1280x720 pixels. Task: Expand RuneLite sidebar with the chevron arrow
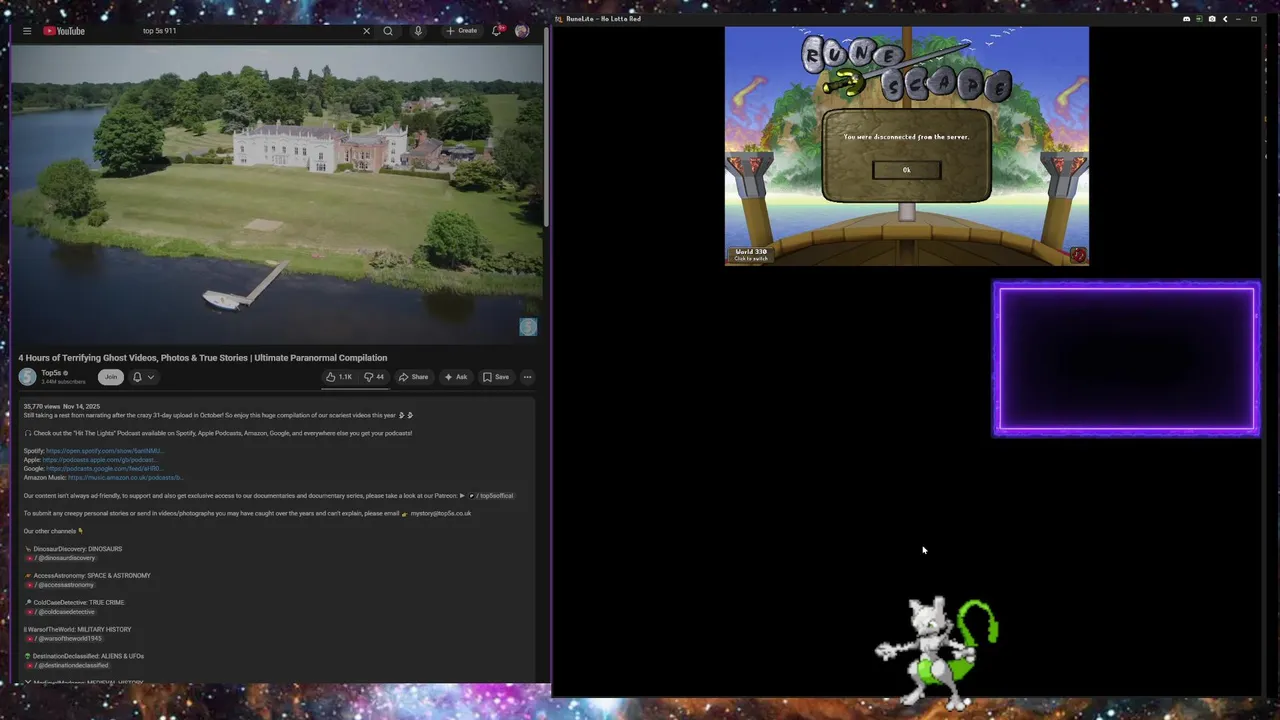1225,19
